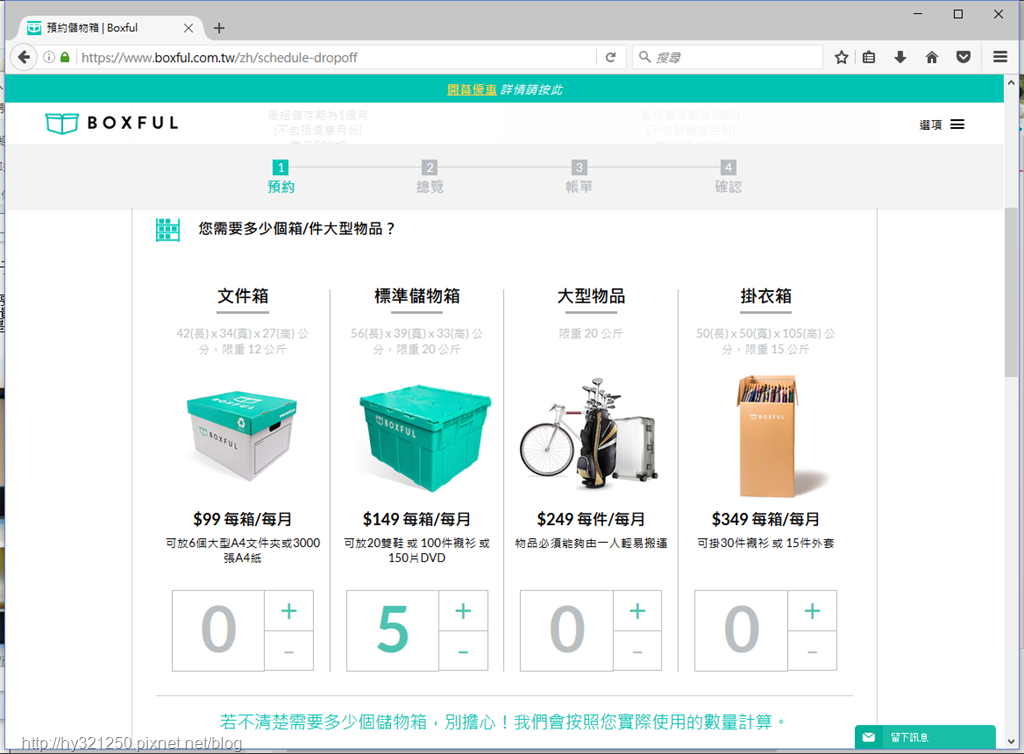
Task: Reload the page with the refresh icon
Action: click(611, 57)
